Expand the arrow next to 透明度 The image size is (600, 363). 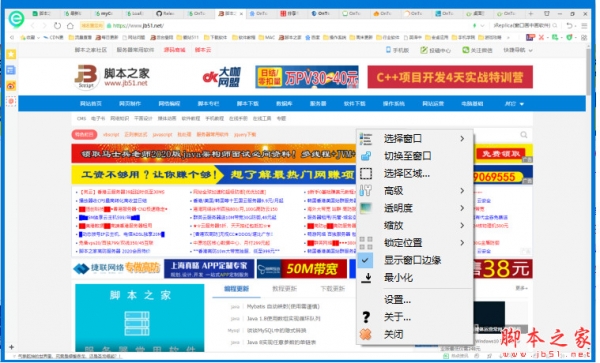coord(462,208)
